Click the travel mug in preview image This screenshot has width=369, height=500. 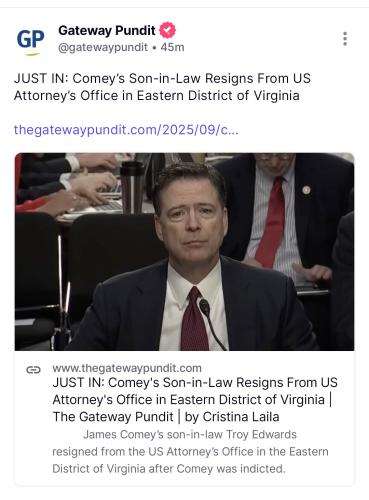pyautogui.click(x=132, y=187)
